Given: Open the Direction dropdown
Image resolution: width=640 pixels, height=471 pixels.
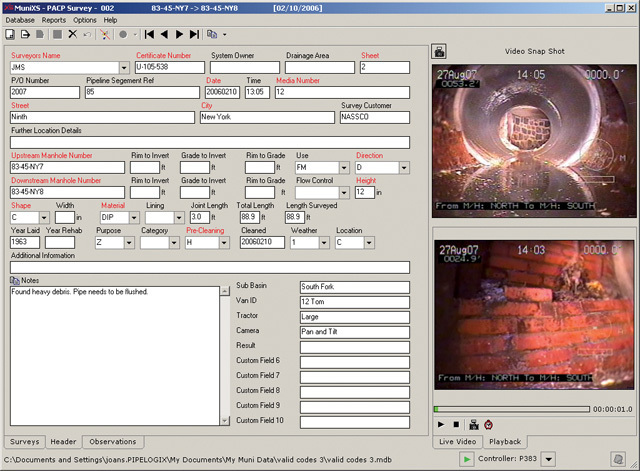Looking at the screenshot, I should (x=402, y=167).
